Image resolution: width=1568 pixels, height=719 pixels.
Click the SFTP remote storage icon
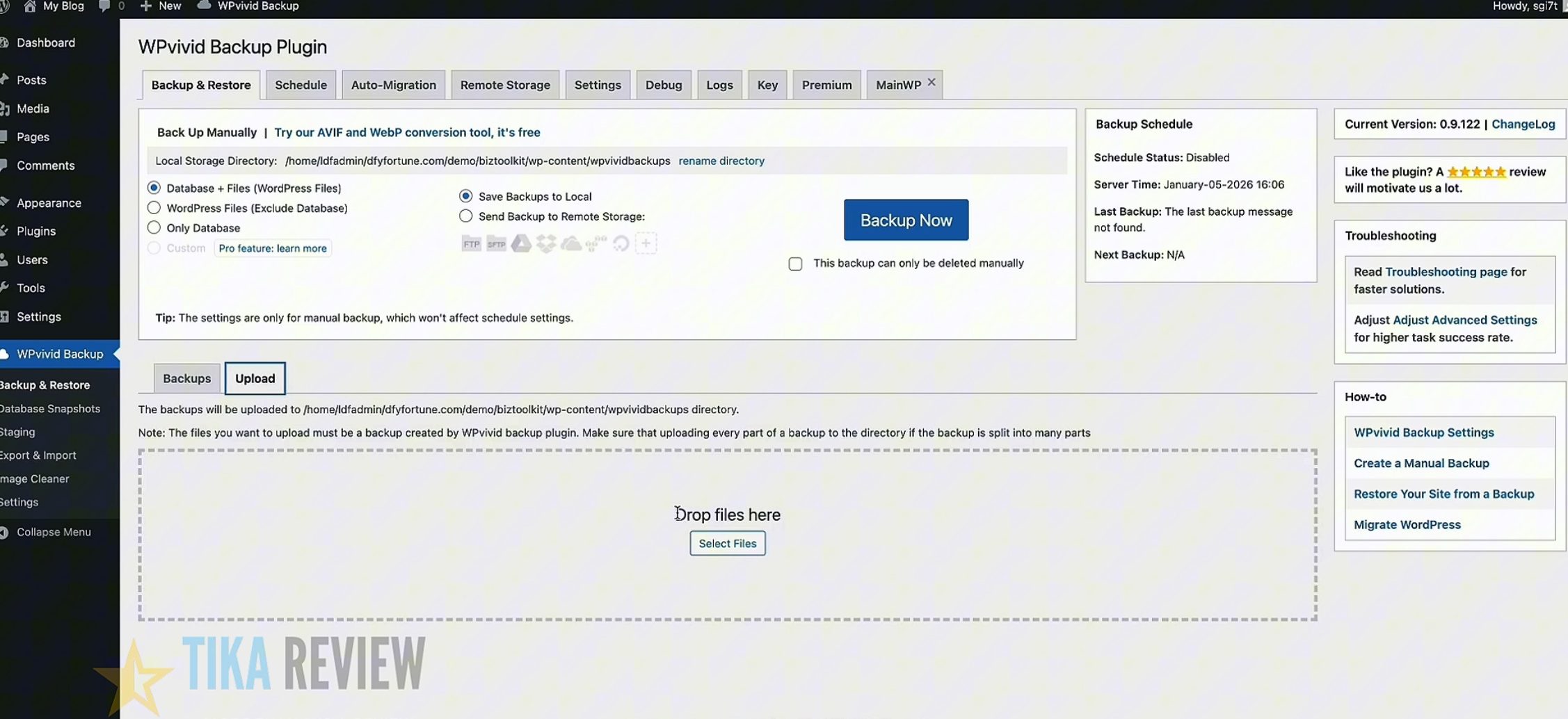pyautogui.click(x=496, y=243)
